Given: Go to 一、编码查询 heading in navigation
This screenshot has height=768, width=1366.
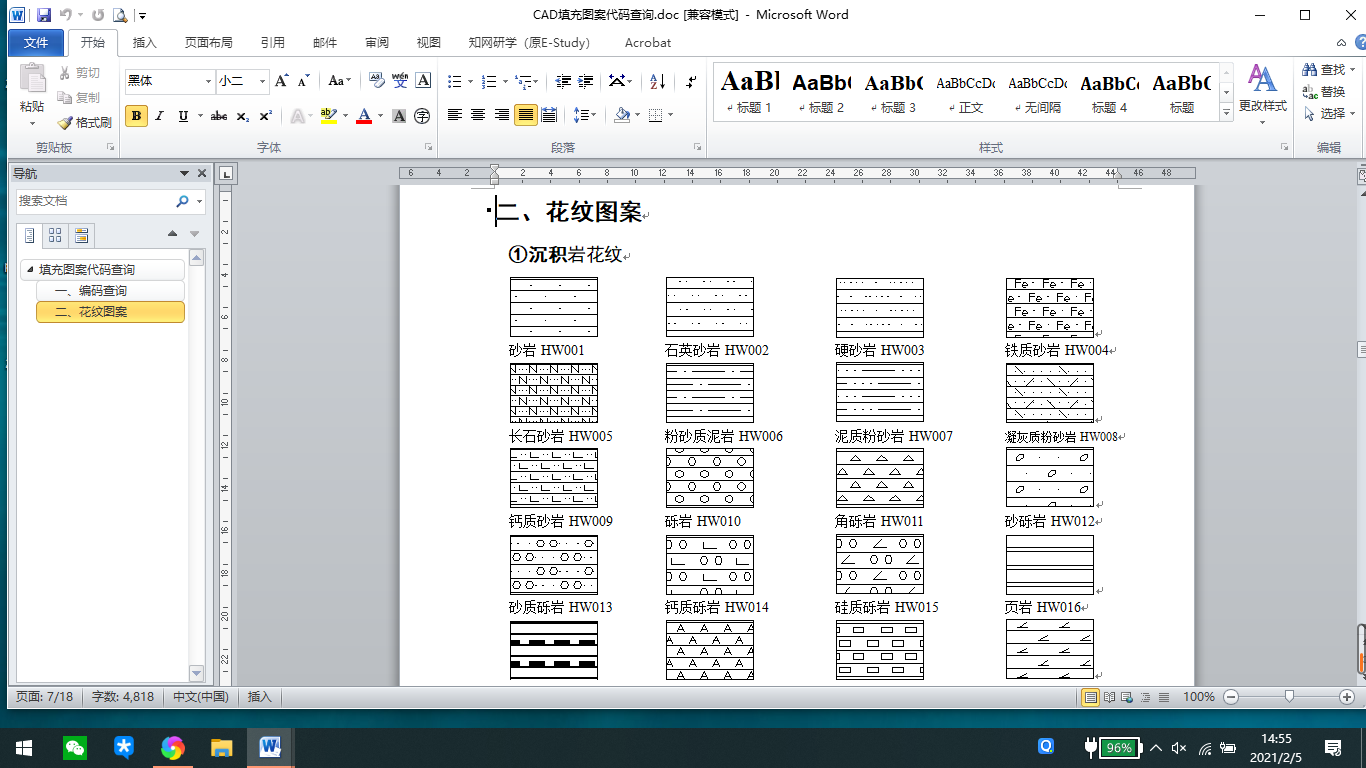Looking at the screenshot, I should click(110, 291).
